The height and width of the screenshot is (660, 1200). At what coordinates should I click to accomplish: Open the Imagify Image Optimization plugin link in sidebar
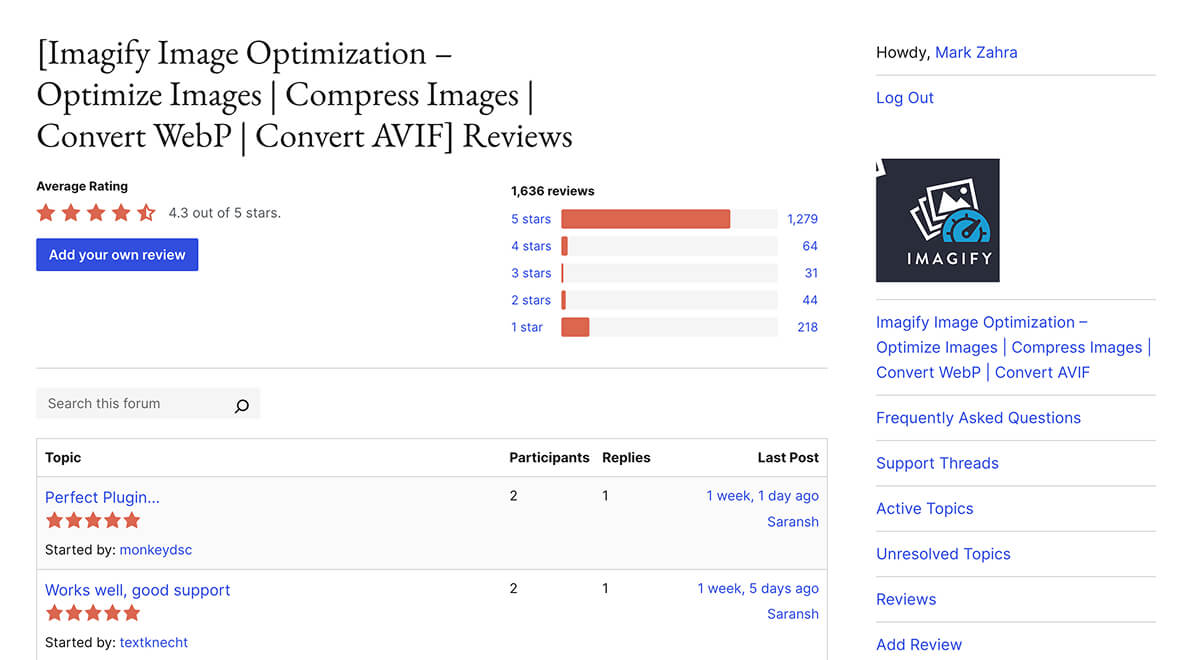(1014, 347)
